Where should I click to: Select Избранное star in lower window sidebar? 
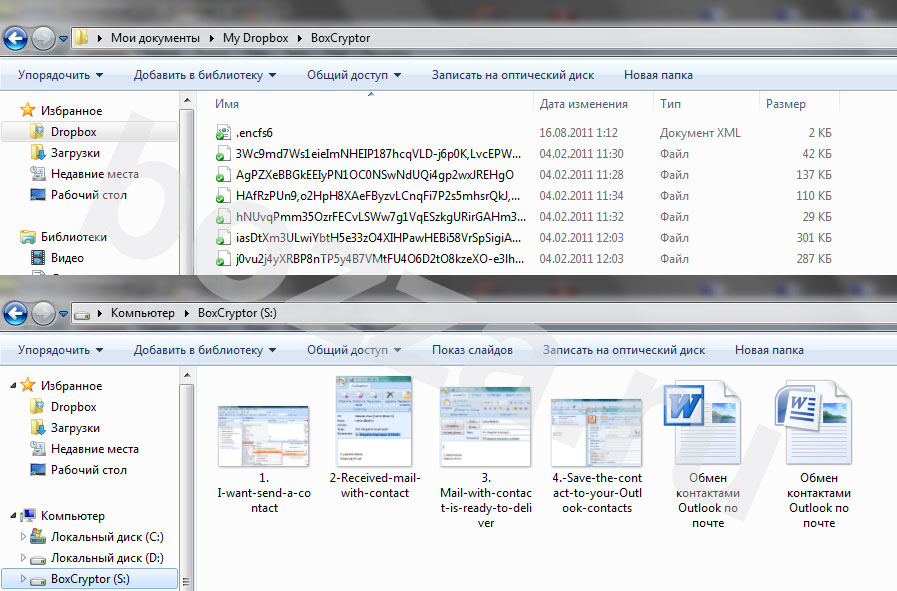[27, 385]
